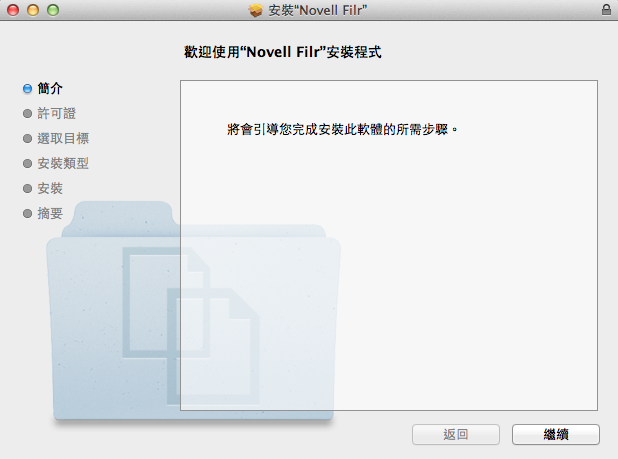Click the folder background illustration
Screen dimensions: 618x459
coord(193,311)
